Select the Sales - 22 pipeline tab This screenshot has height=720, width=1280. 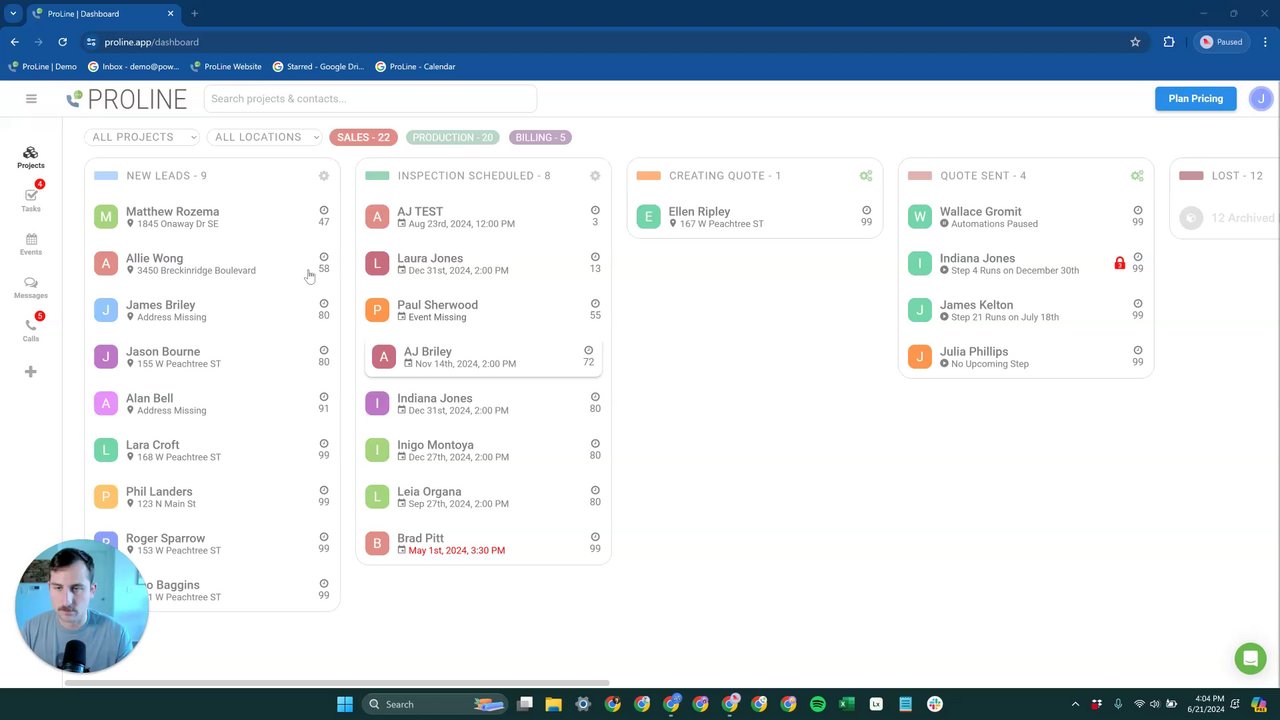pyautogui.click(x=363, y=137)
